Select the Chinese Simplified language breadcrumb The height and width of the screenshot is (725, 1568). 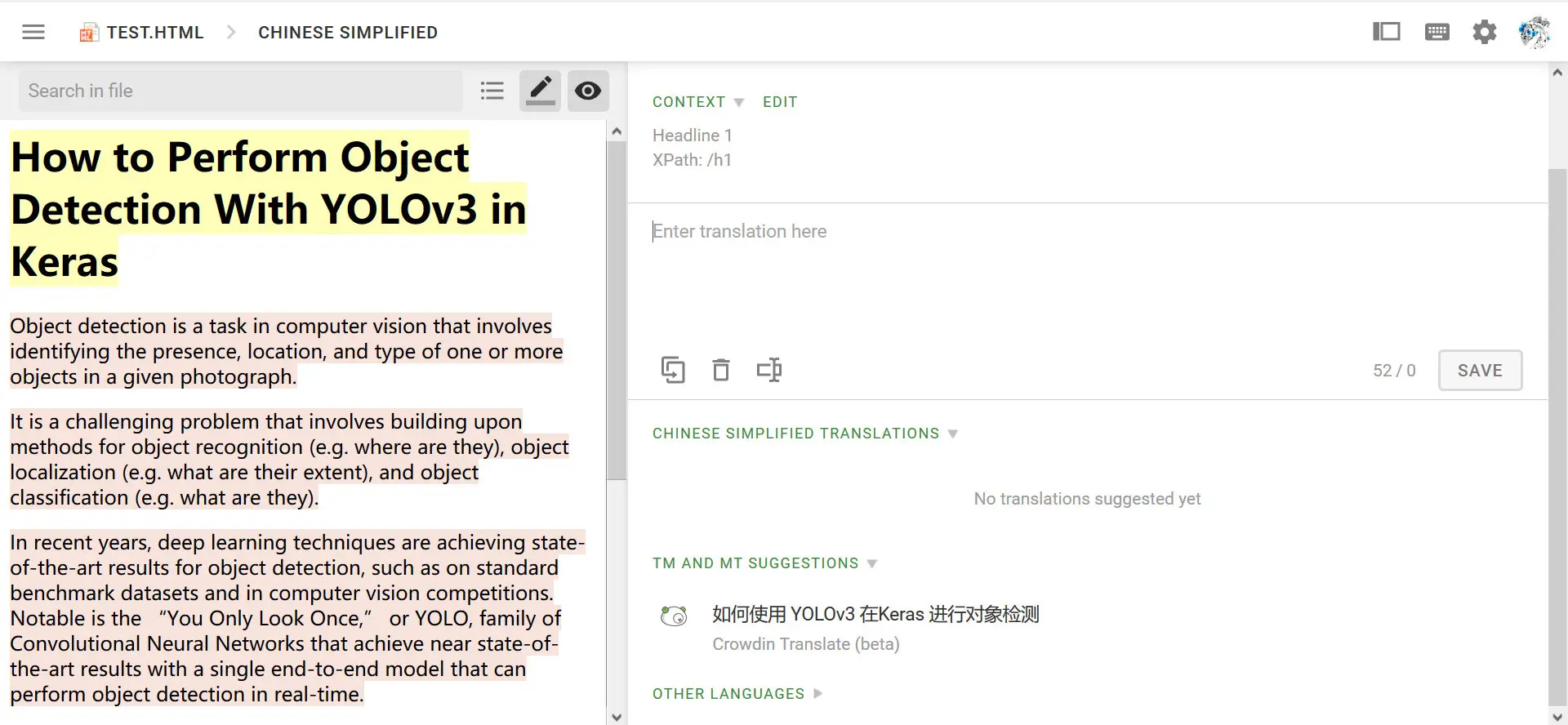(348, 33)
